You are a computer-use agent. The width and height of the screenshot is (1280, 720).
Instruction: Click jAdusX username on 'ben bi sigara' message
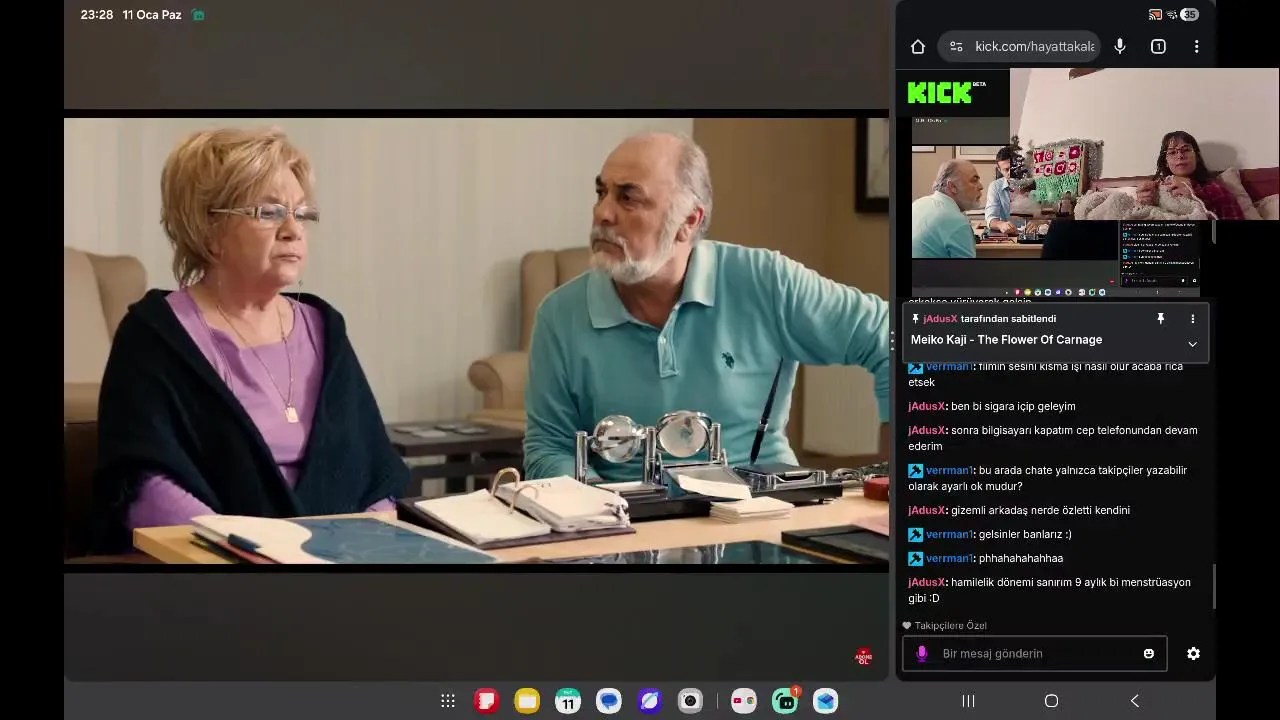pos(927,406)
